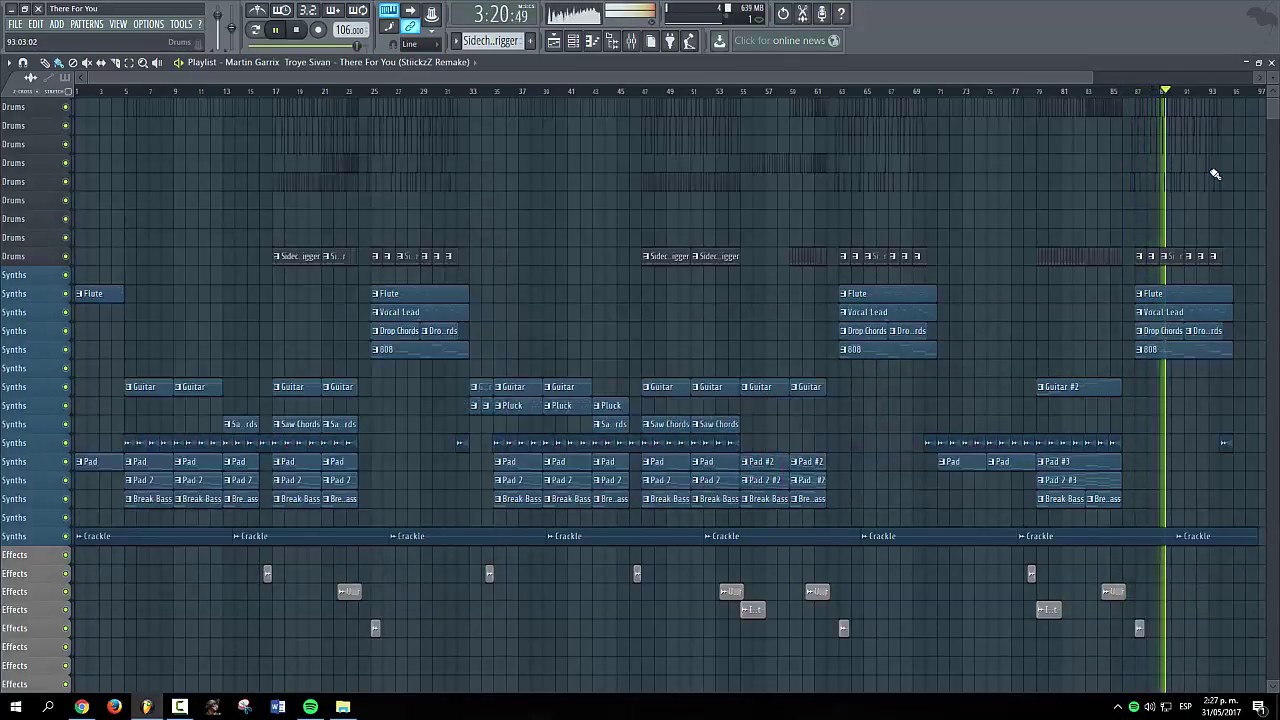1280x720 pixels.
Task: Select the Guitar #2 clip
Action: [x=1079, y=387]
